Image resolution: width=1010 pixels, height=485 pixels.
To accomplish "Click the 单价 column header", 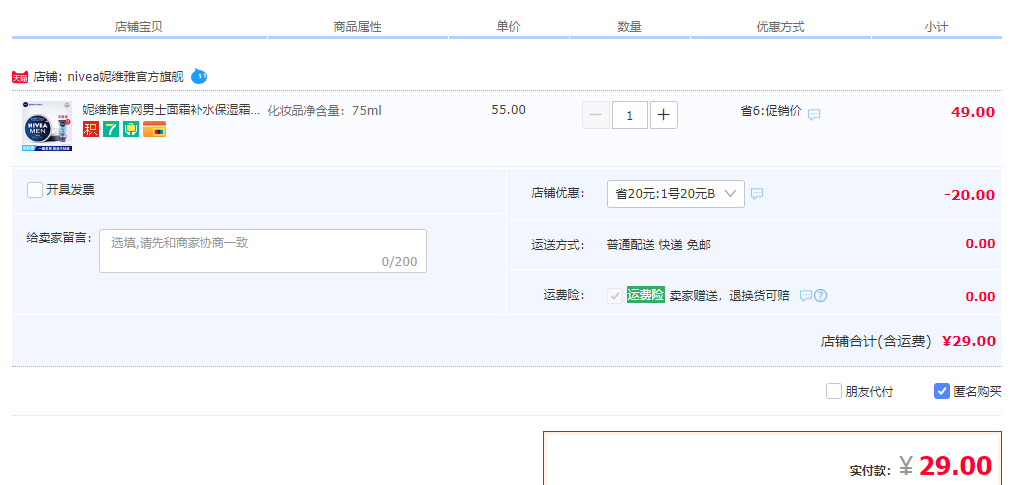I will click(x=508, y=27).
